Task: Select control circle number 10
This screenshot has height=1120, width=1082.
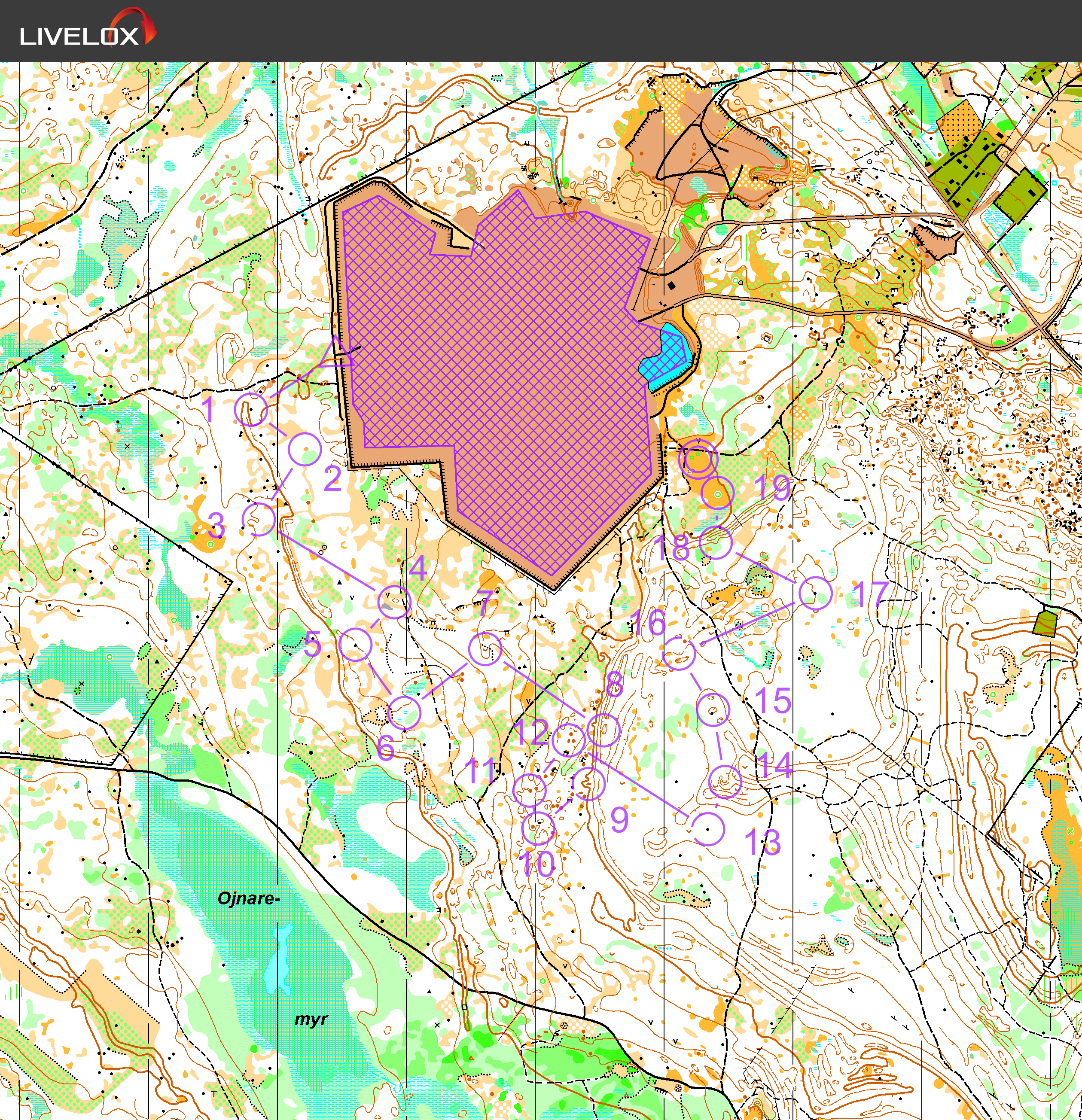Action: coord(539,828)
